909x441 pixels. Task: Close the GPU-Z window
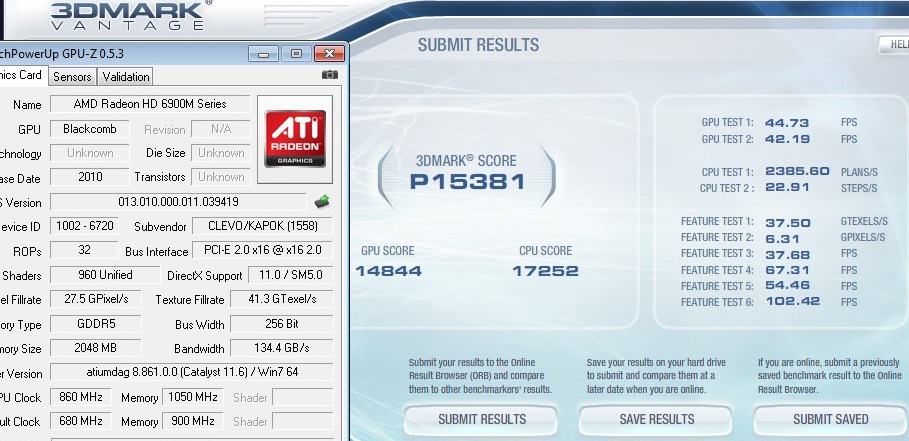(x=329, y=54)
